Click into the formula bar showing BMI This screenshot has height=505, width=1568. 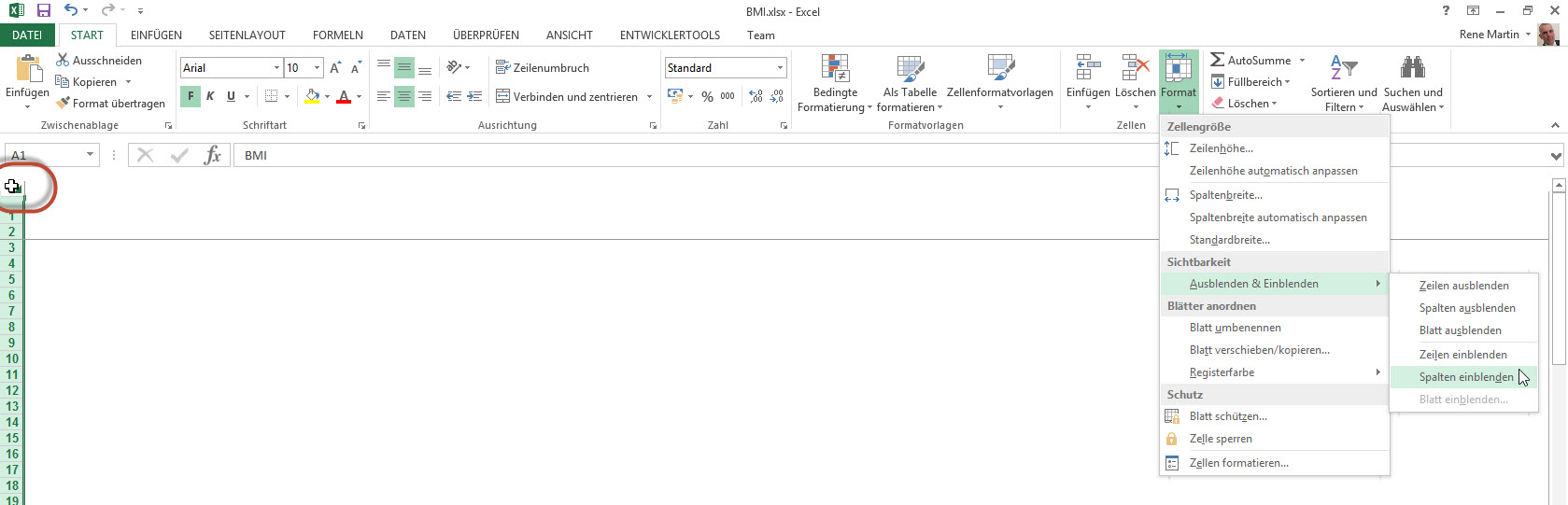pos(654,155)
